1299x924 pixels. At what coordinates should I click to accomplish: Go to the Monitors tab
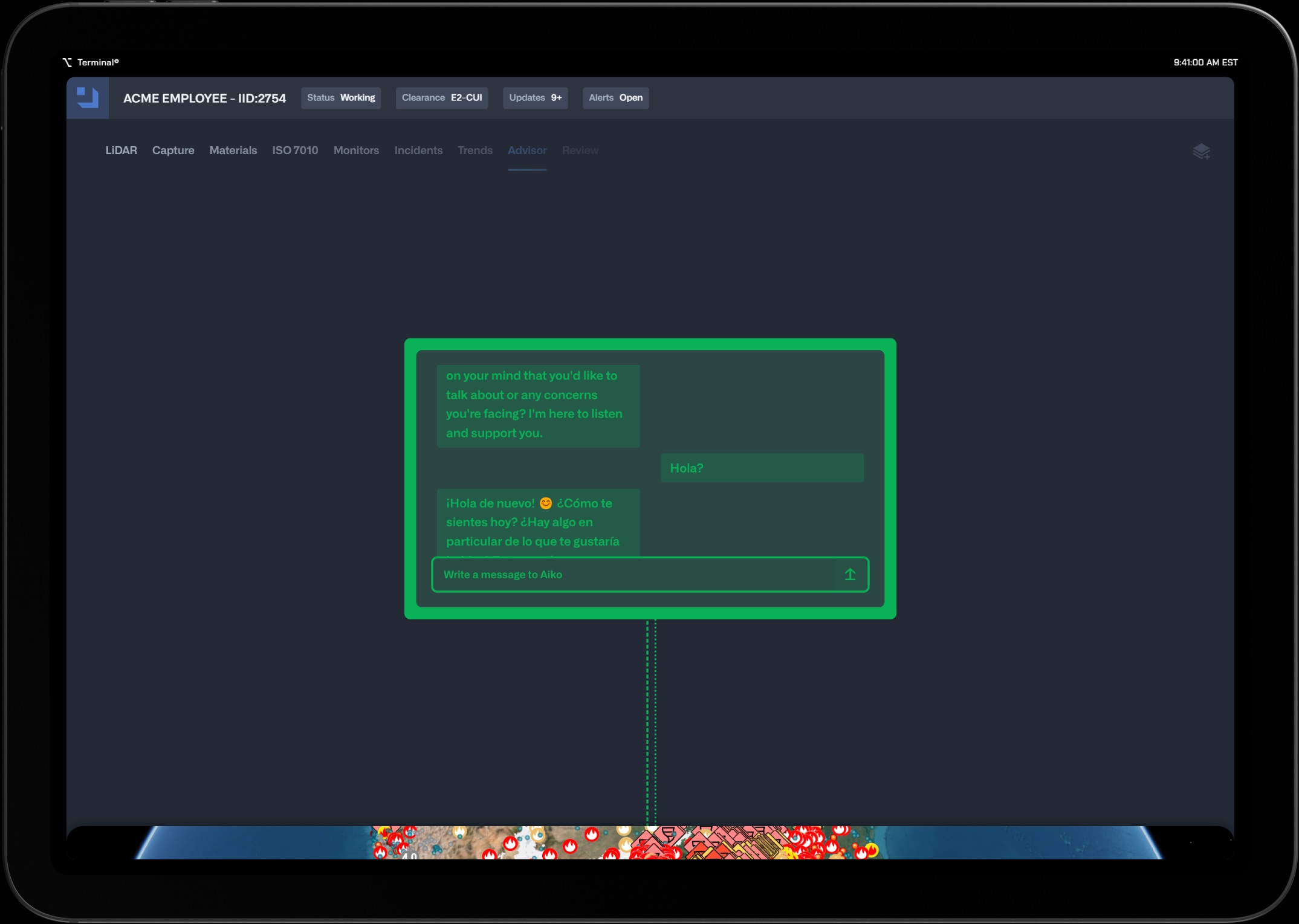[x=356, y=150]
